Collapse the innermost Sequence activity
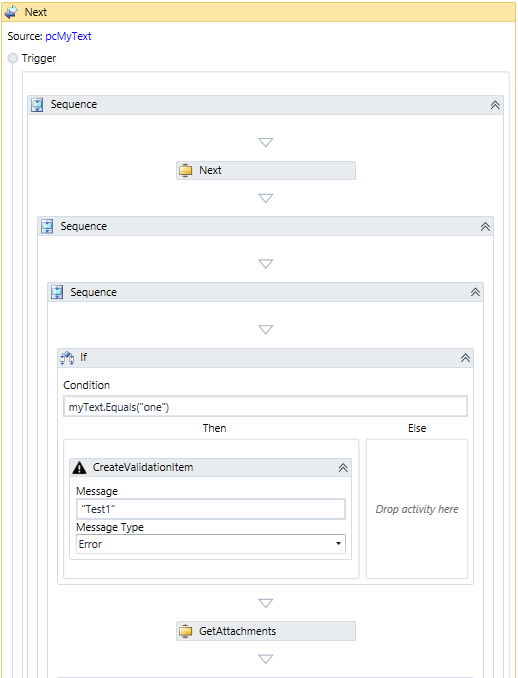The height and width of the screenshot is (678, 518). coord(475,292)
